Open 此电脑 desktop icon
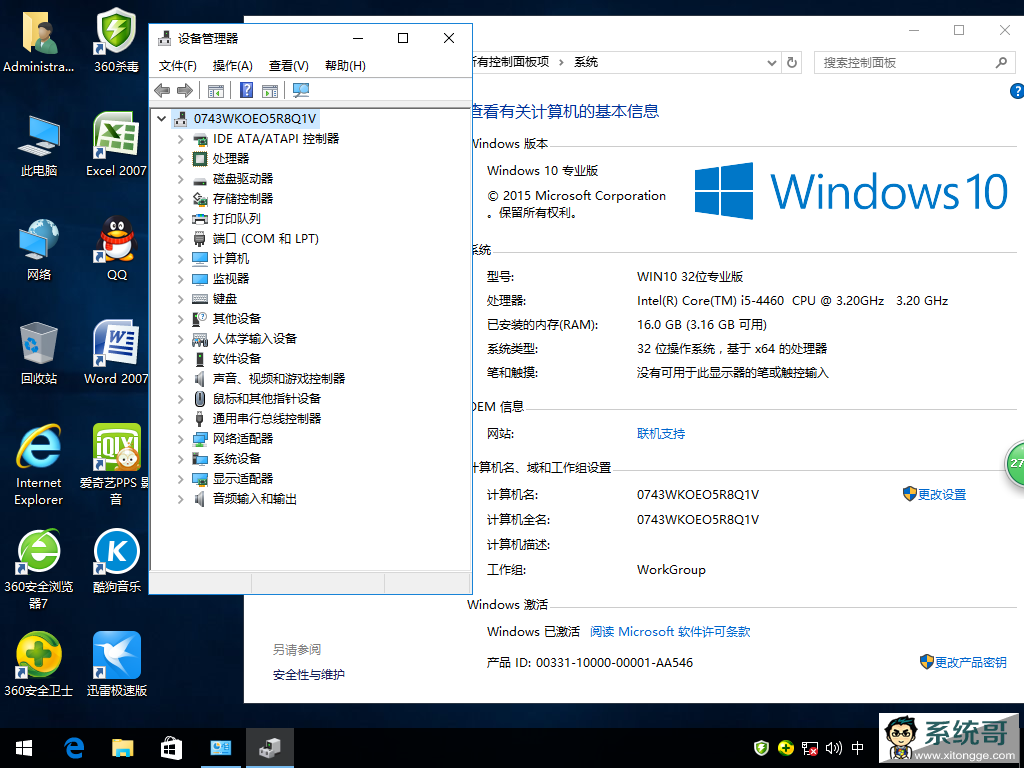Viewport: 1024px width, 768px height. (x=39, y=146)
